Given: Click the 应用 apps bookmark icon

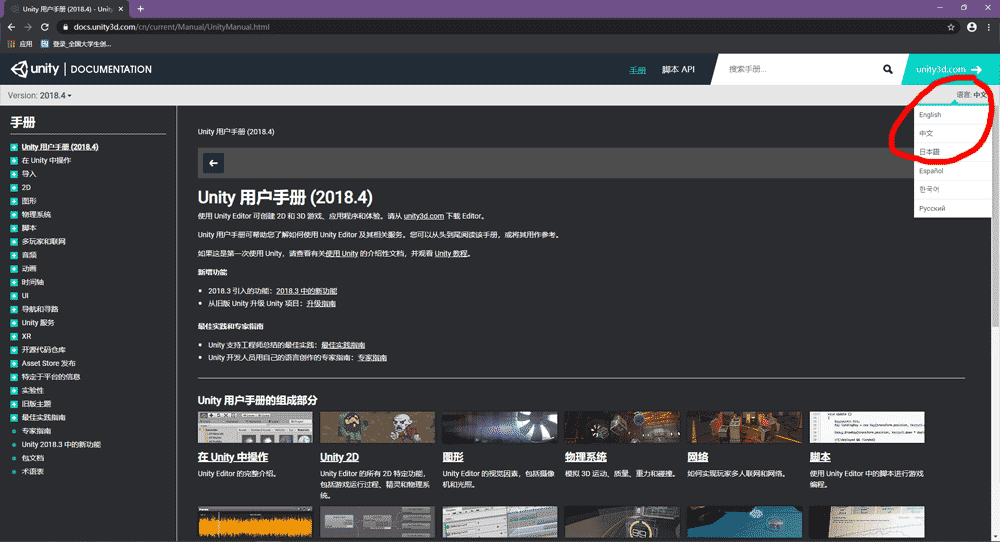Looking at the screenshot, I should coord(11,44).
